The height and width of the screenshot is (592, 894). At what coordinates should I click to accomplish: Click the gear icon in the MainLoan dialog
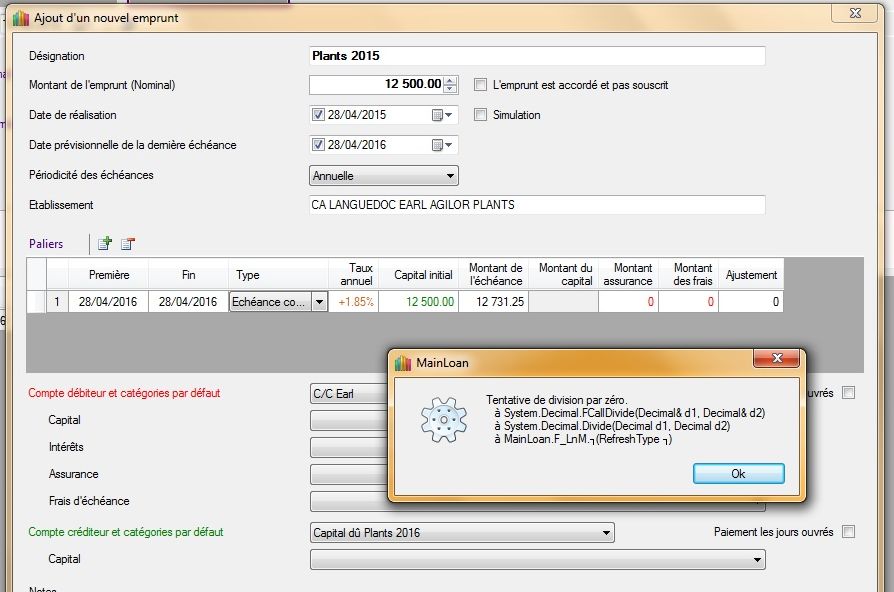click(x=443, y=420)
